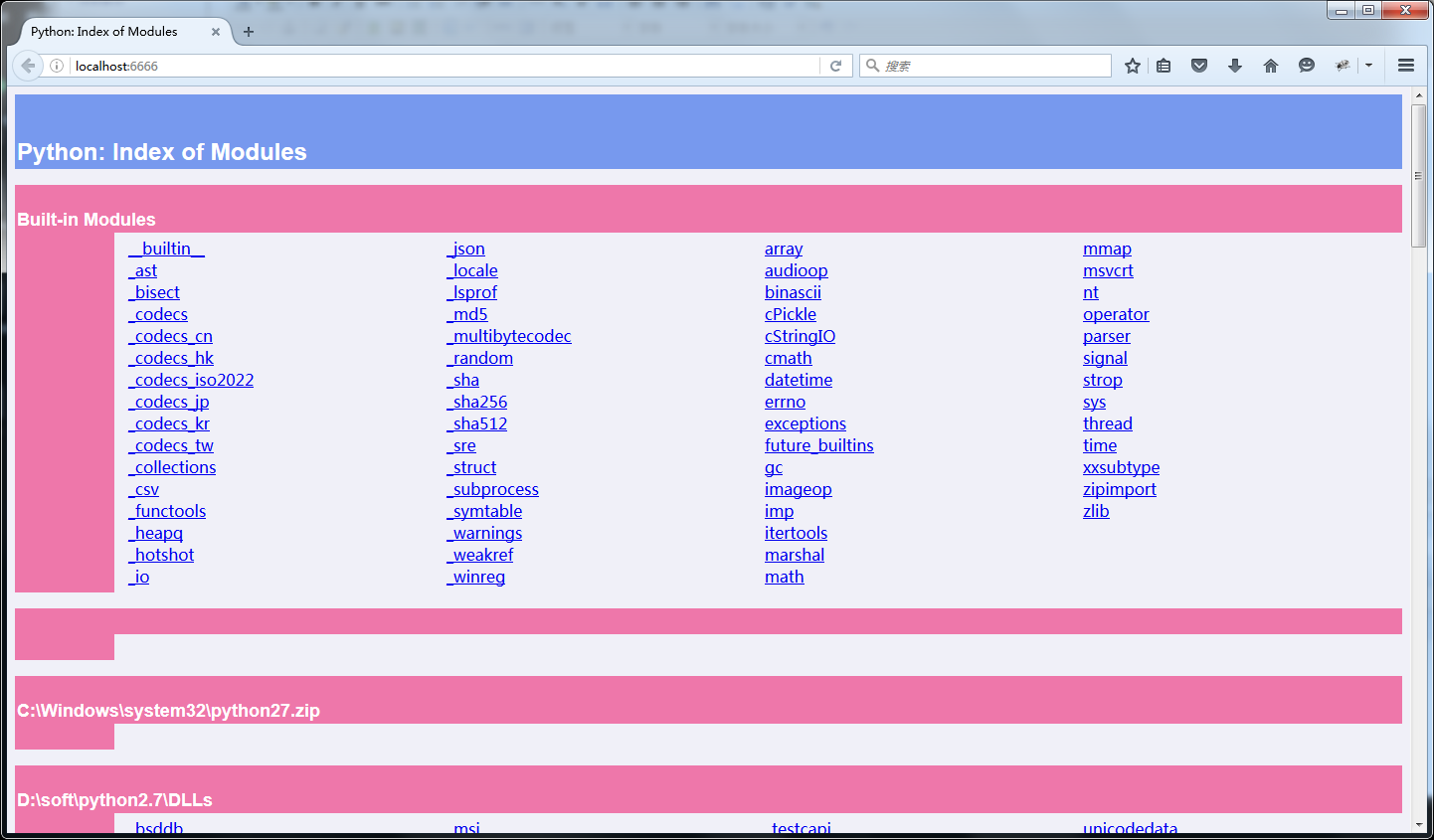Viewport: 1434px width, 840px height.
Task: Open the _io module link
Action: [x=139, y=577]
